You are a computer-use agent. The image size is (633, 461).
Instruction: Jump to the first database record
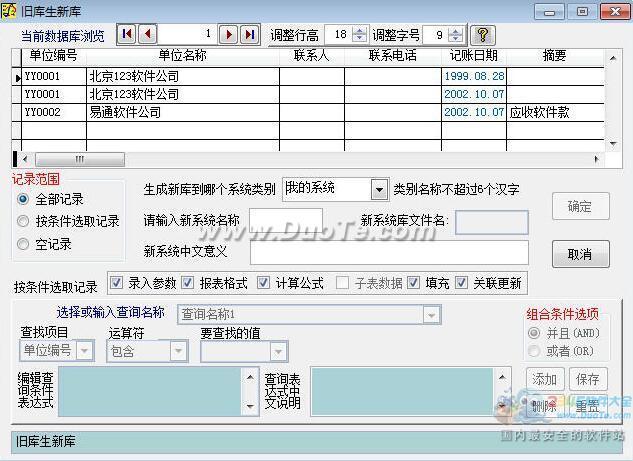click(127, 34)
